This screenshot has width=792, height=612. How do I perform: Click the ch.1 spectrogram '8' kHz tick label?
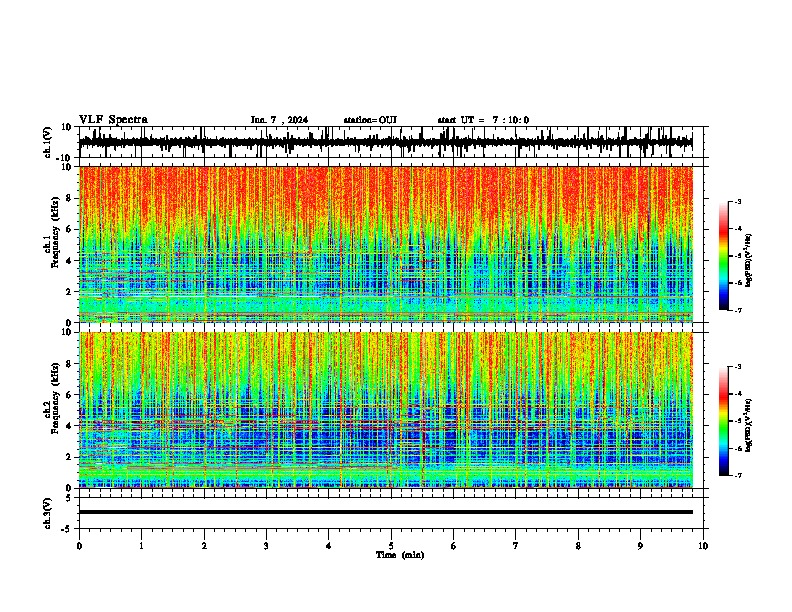tap(69, 198)
